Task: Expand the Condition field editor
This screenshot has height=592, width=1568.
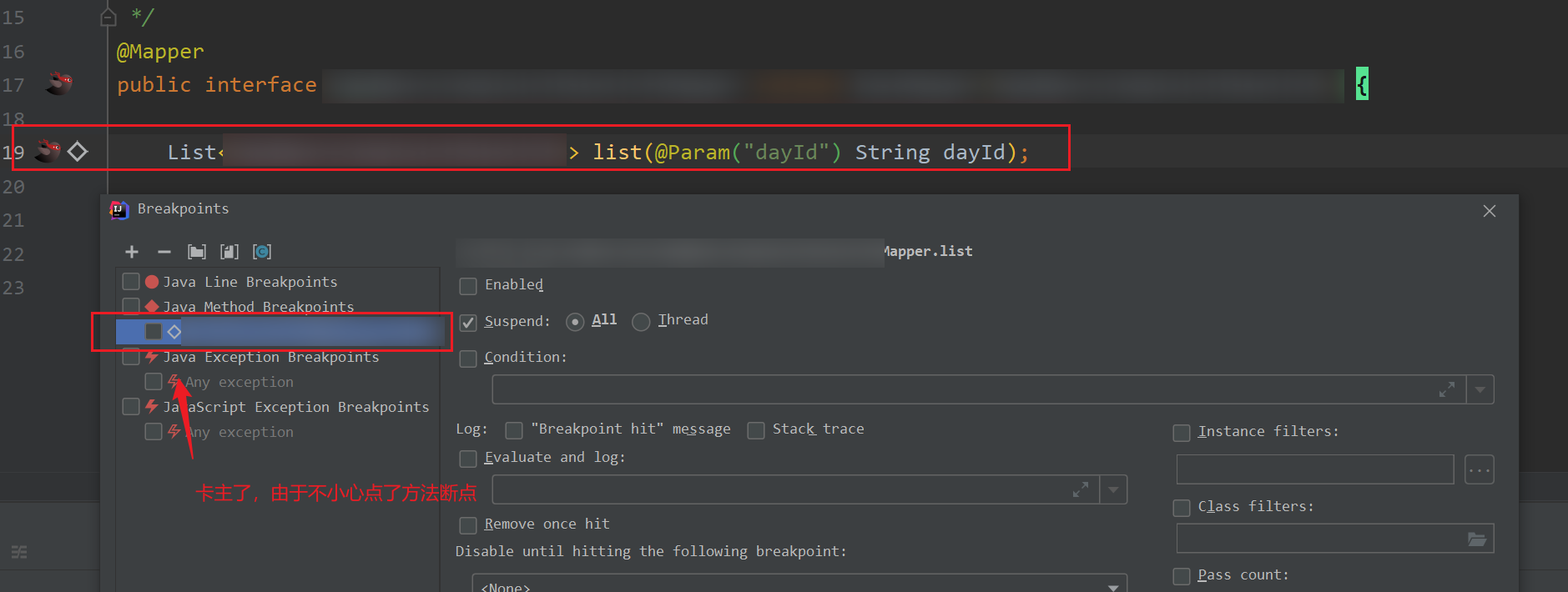Action: pos(1447,389)
